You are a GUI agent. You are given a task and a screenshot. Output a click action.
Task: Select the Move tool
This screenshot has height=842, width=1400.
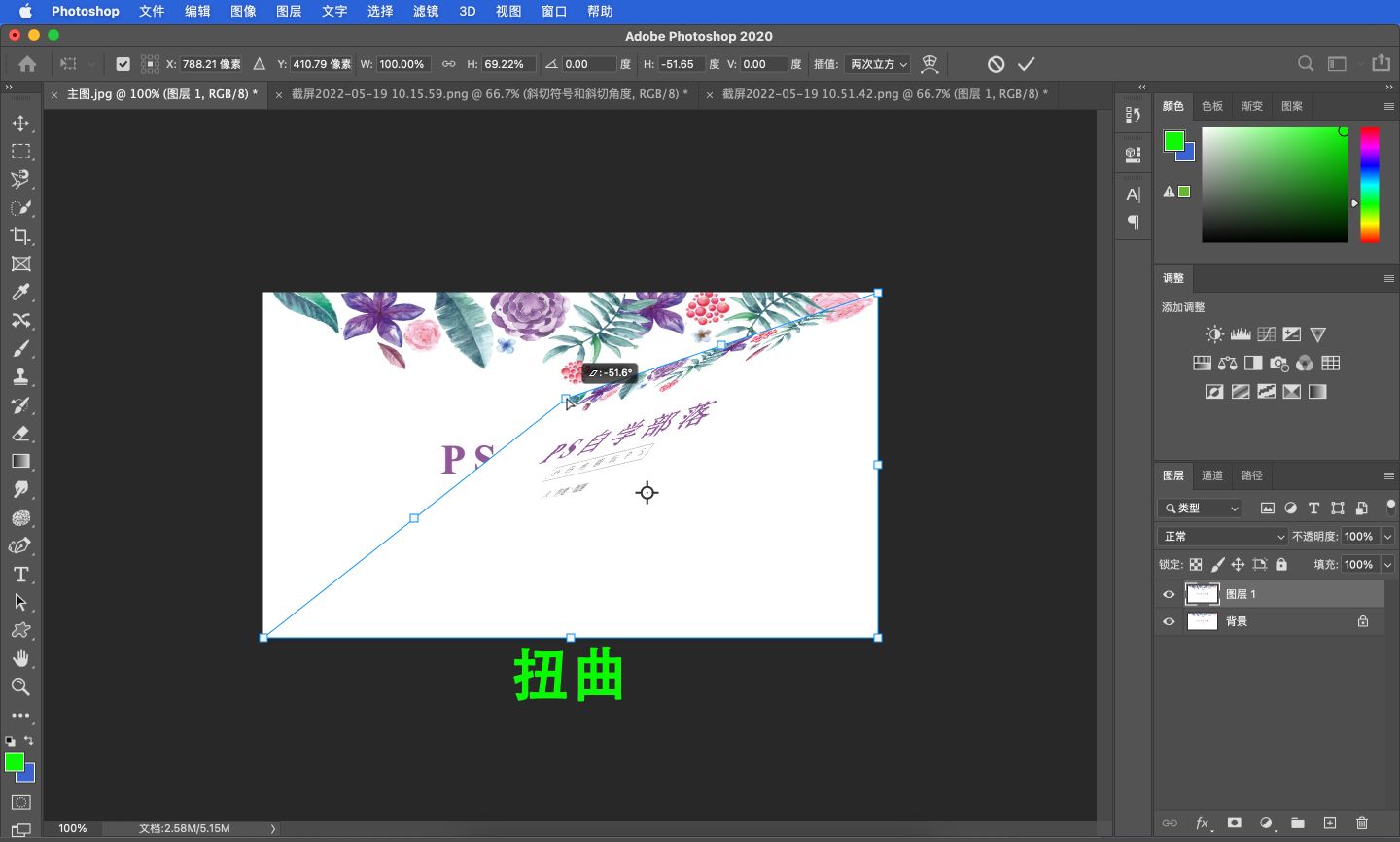[x=20, y=123]
